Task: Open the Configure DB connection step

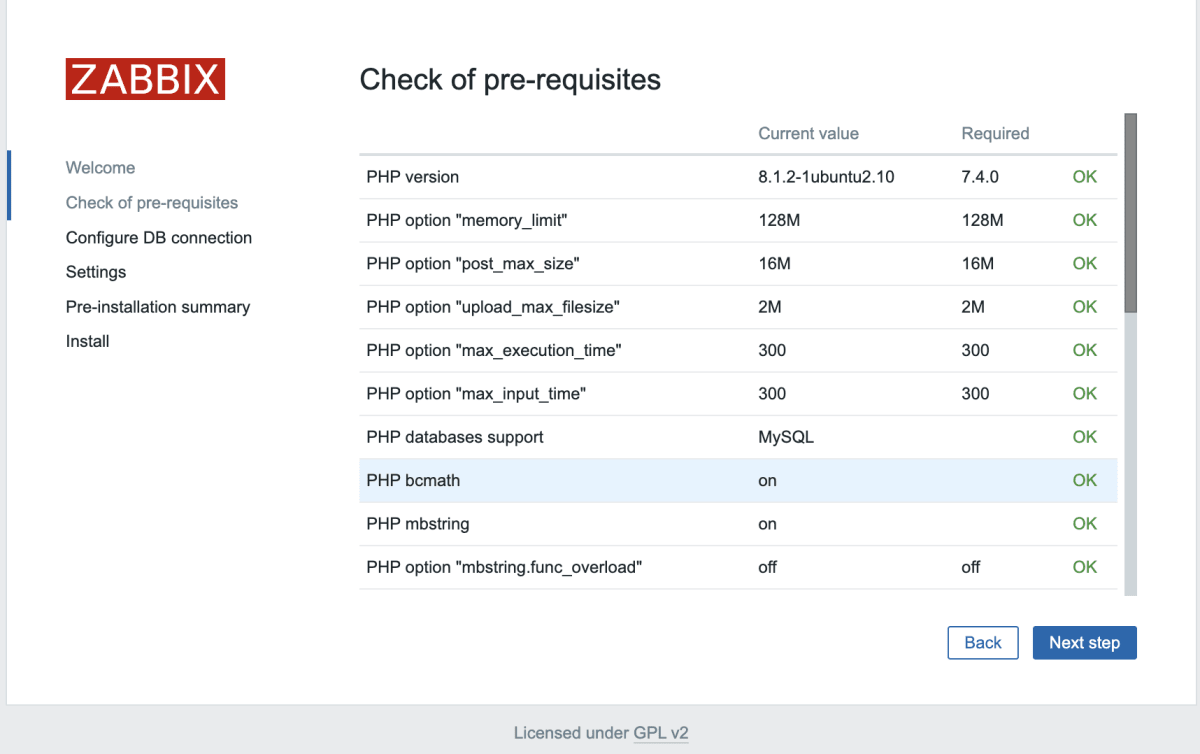Action: 158,237
